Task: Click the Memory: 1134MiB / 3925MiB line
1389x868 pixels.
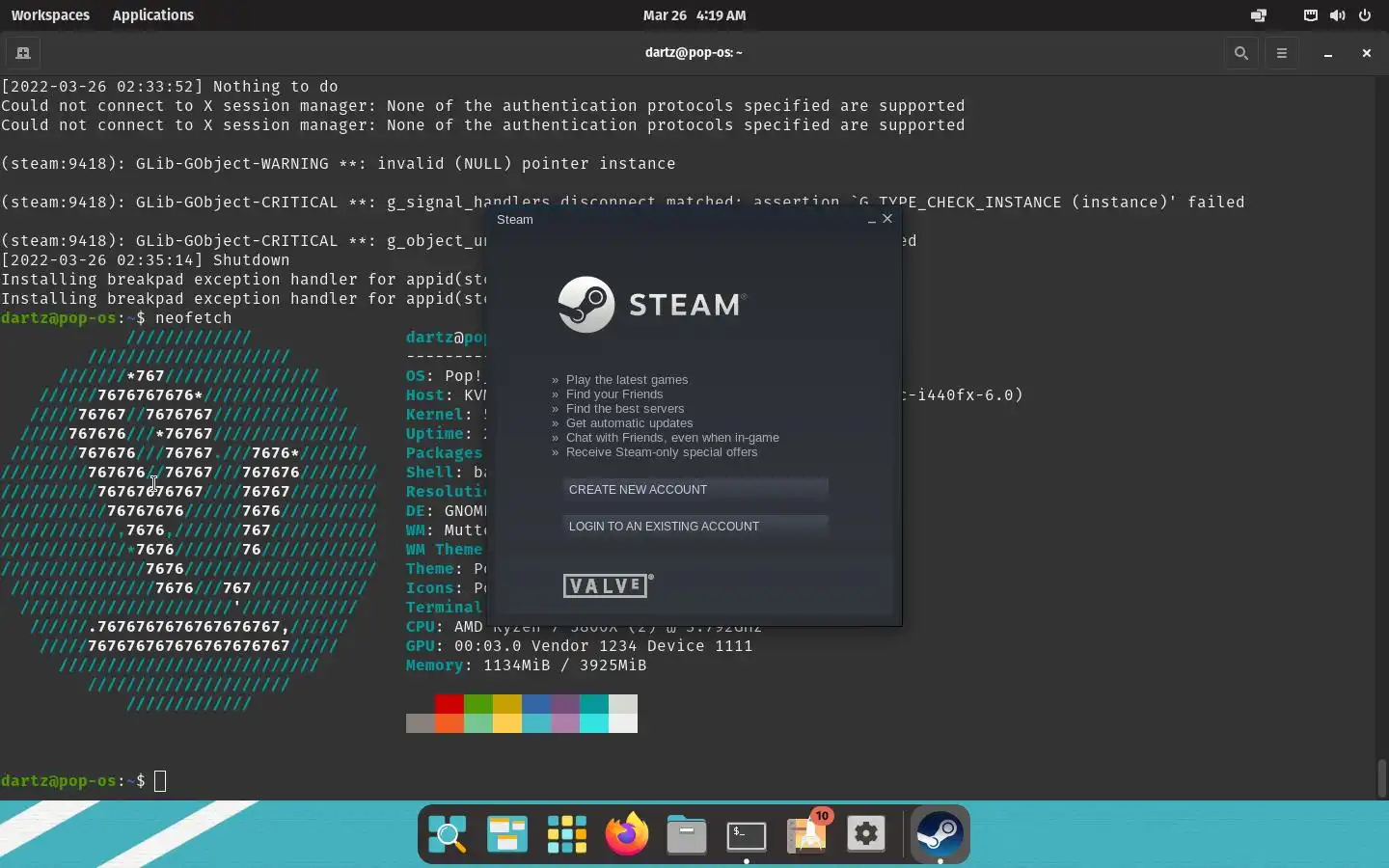Action: [526, 665]
